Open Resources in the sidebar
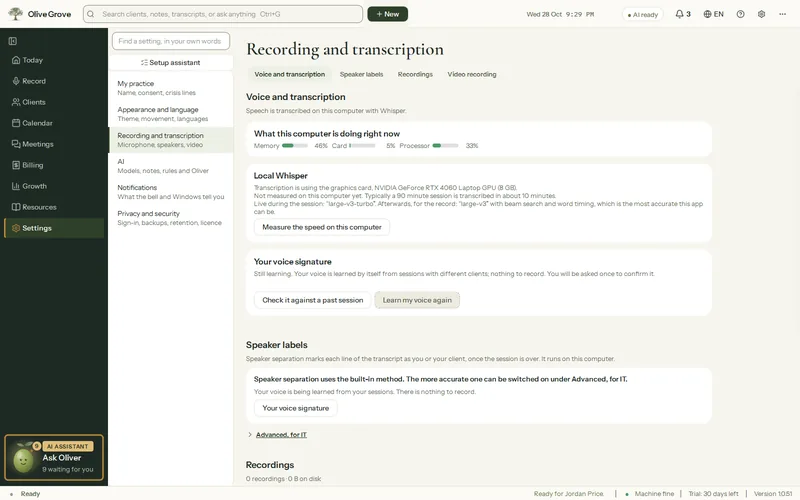Image resolution: width=800 pixels, height=500 pixels. (54, 207)
